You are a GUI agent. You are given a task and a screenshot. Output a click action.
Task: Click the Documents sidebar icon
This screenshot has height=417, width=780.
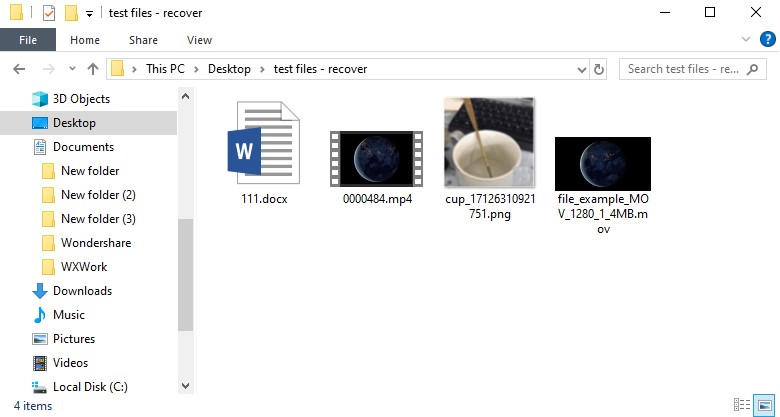coord(40,147)
